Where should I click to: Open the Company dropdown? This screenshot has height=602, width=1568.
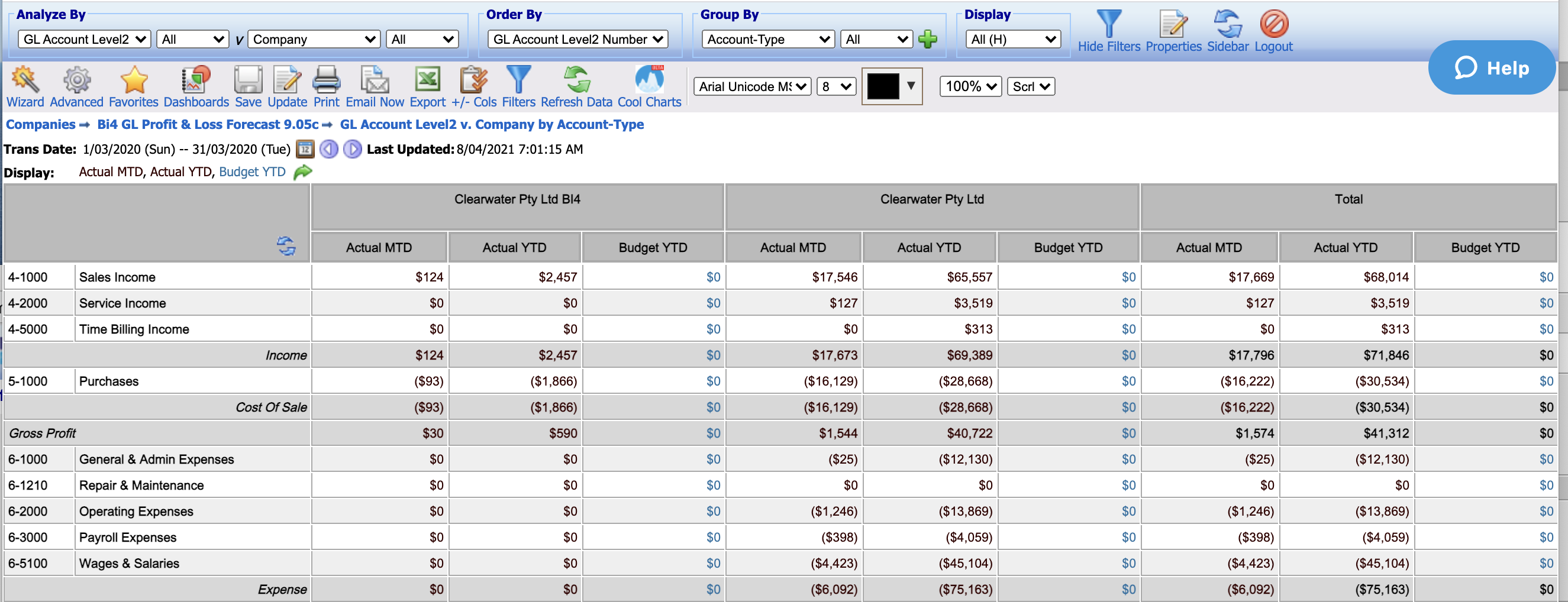pos(314,40)
